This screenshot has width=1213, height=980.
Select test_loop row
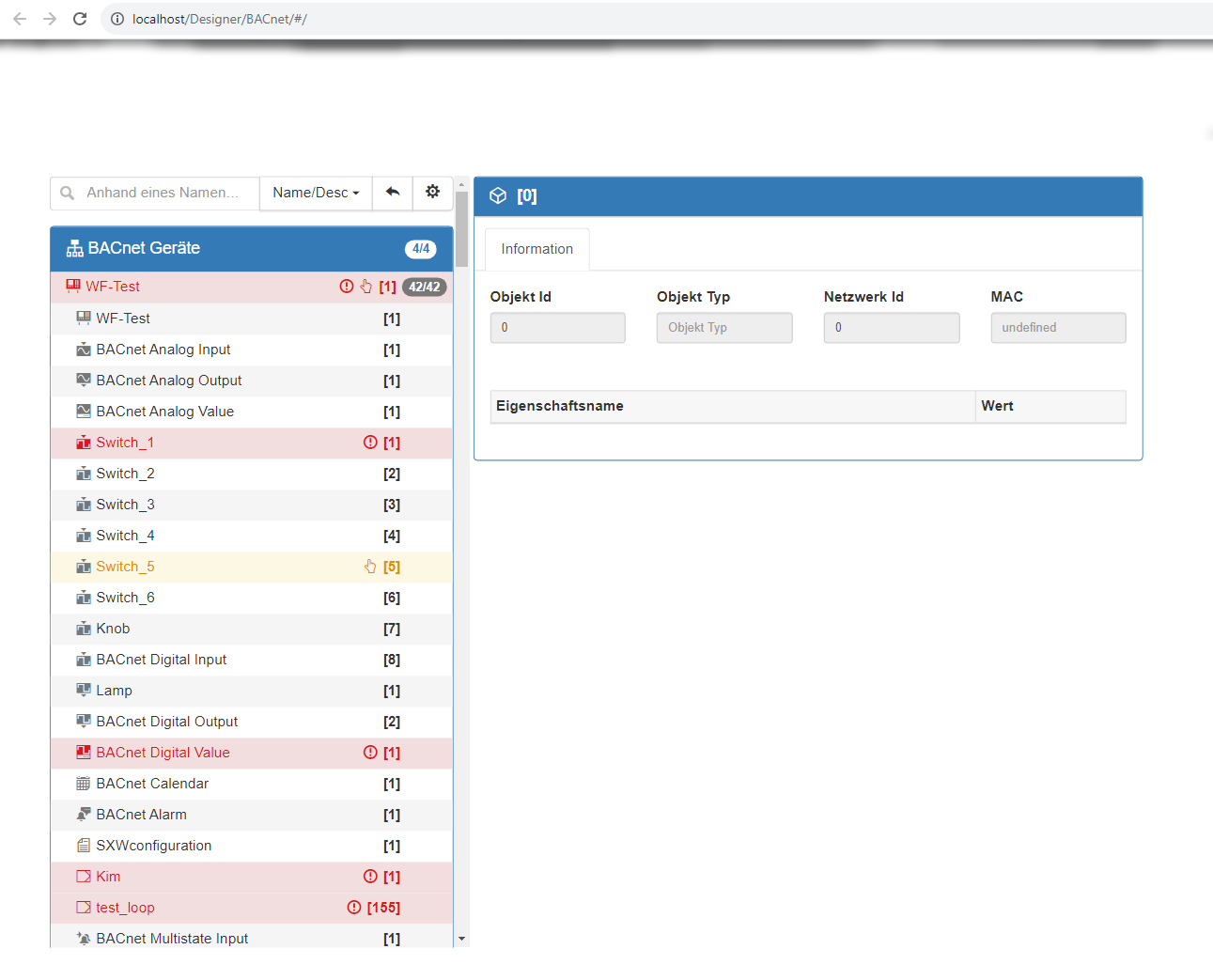click(252, 908)
